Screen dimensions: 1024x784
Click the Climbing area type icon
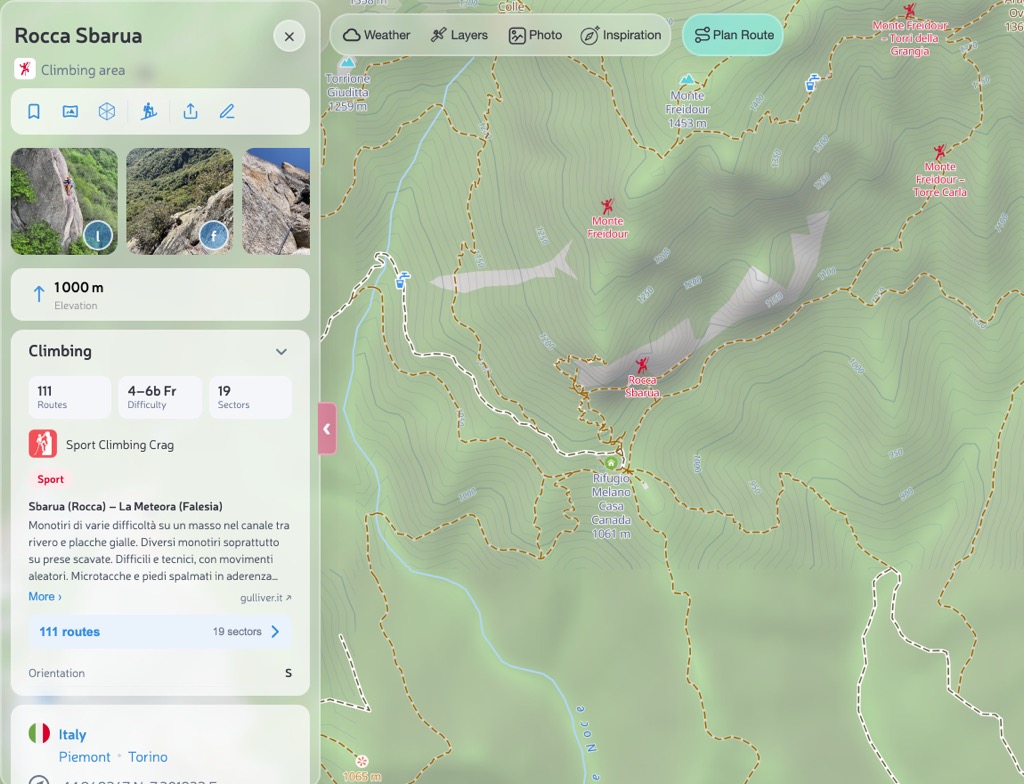click(25, 69)
